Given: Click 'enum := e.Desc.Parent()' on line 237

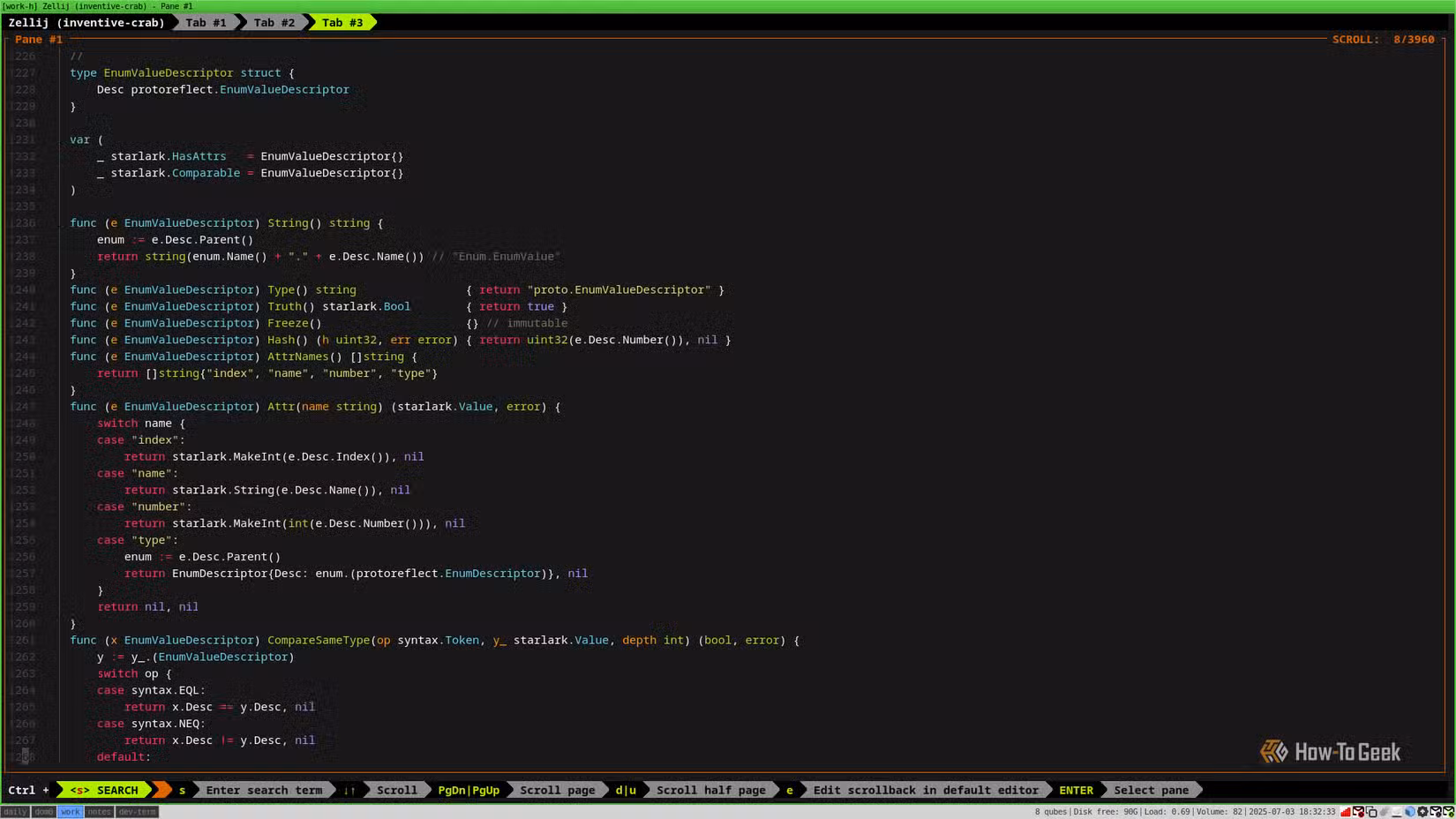Looking at the screenshot, I should pos(175,240).
